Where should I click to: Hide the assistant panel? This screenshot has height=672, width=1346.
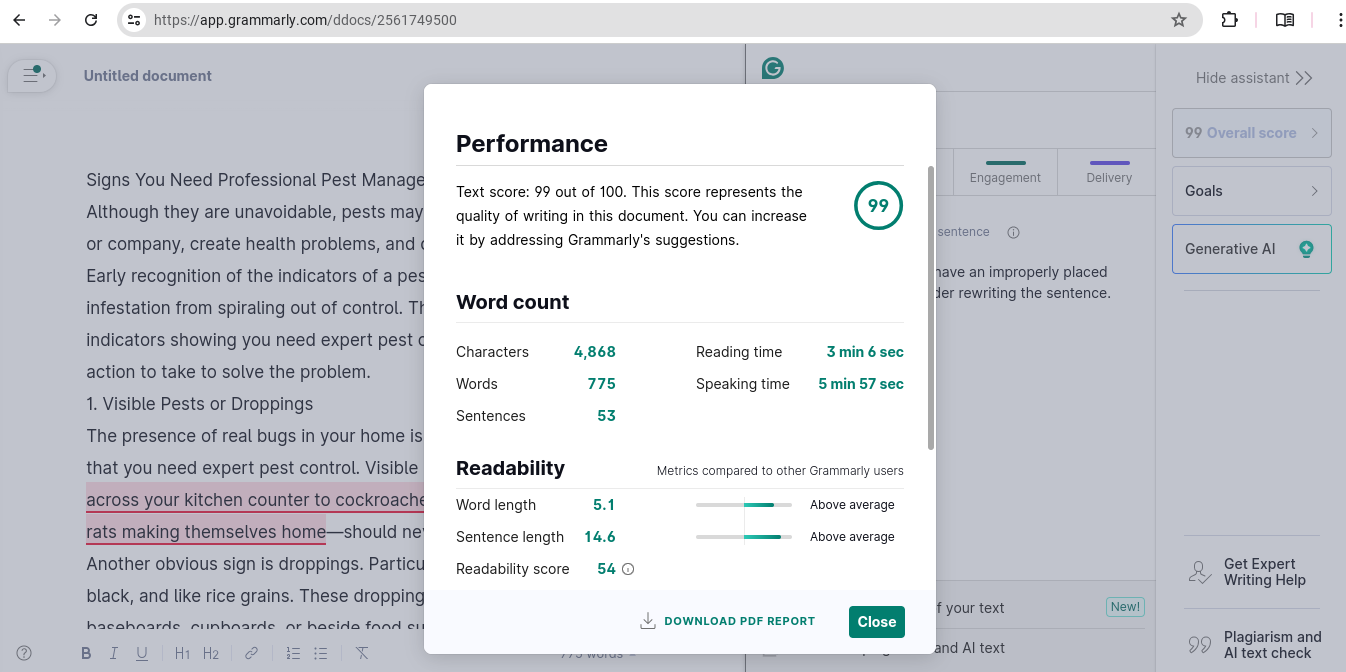1254,78
